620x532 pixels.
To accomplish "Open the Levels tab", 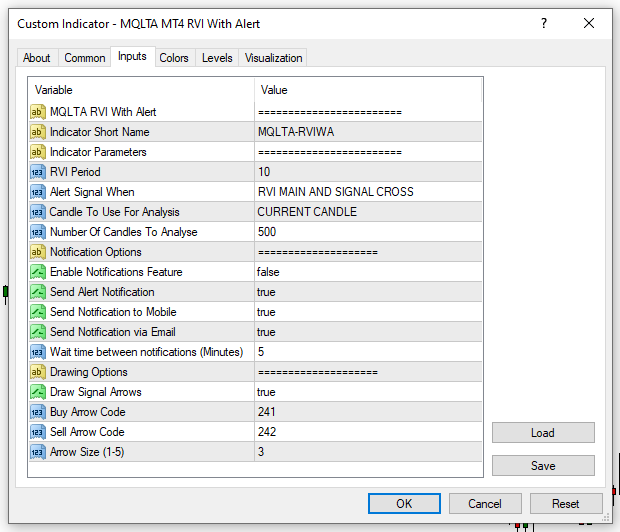I will click(217, 58).
